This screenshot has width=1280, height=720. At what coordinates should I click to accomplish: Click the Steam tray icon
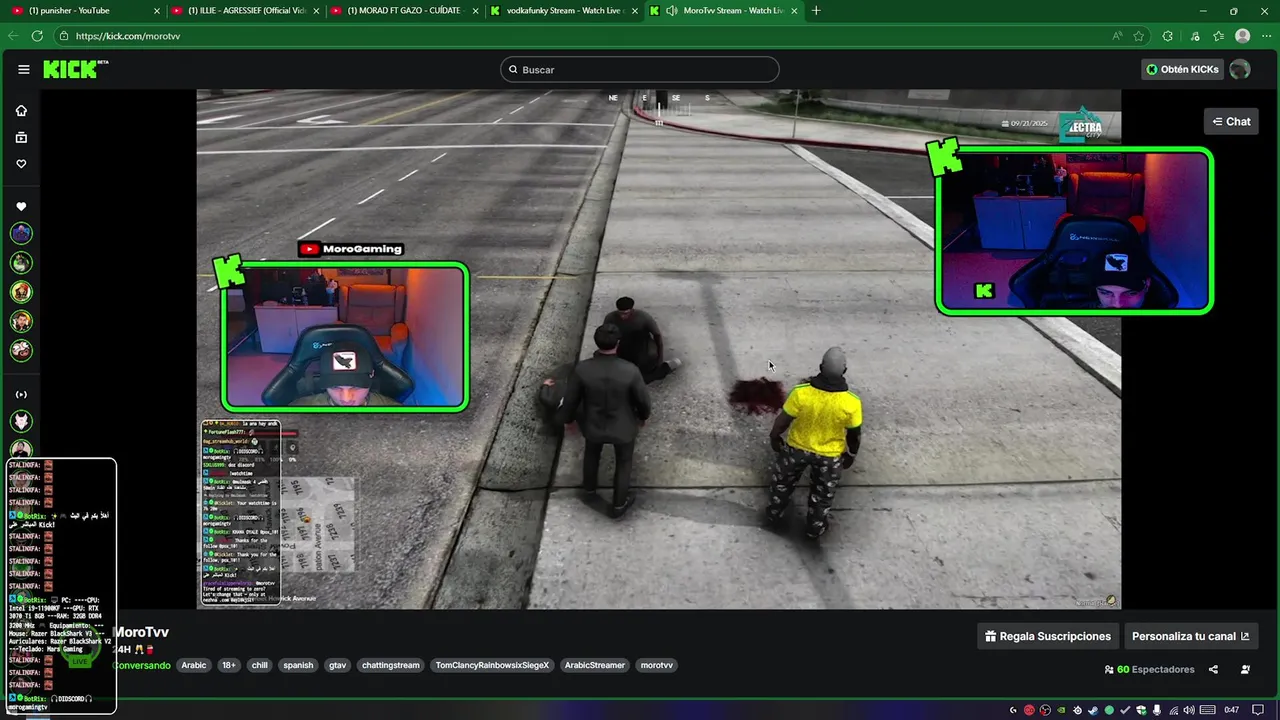point(1093,710)
